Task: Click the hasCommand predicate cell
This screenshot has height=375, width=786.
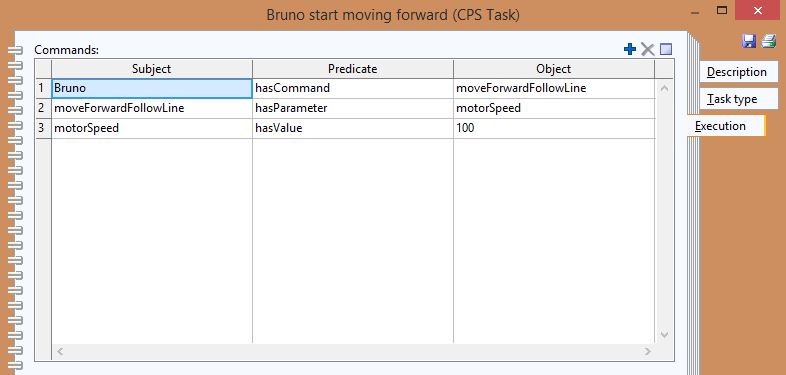Action: pos(353,88)
